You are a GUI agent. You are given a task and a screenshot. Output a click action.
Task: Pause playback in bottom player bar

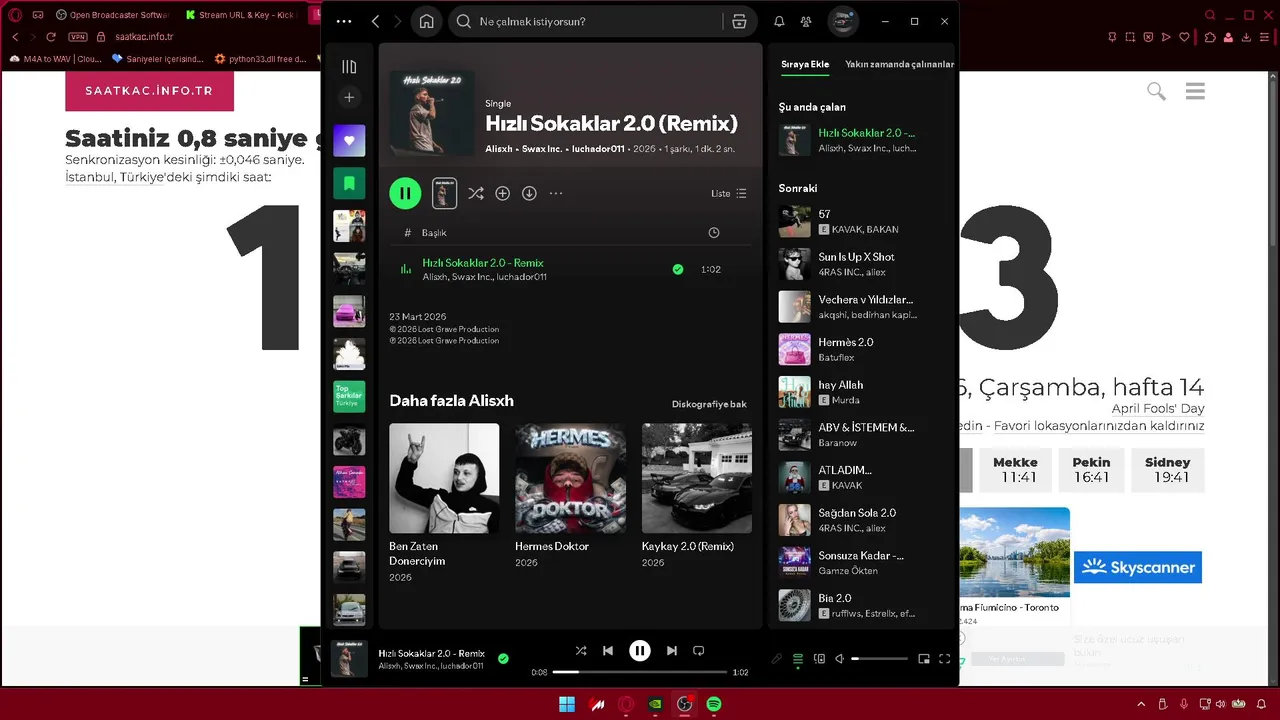pyautogui.click(x=640, y=651)
